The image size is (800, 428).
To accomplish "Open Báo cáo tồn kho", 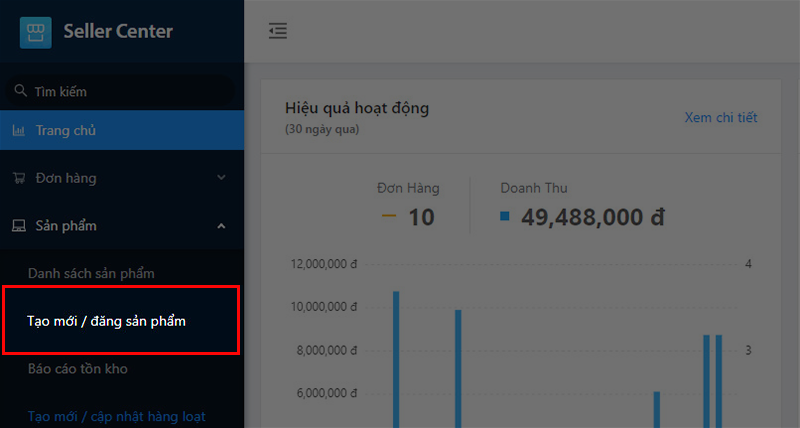I will click(x=78, y=369).
